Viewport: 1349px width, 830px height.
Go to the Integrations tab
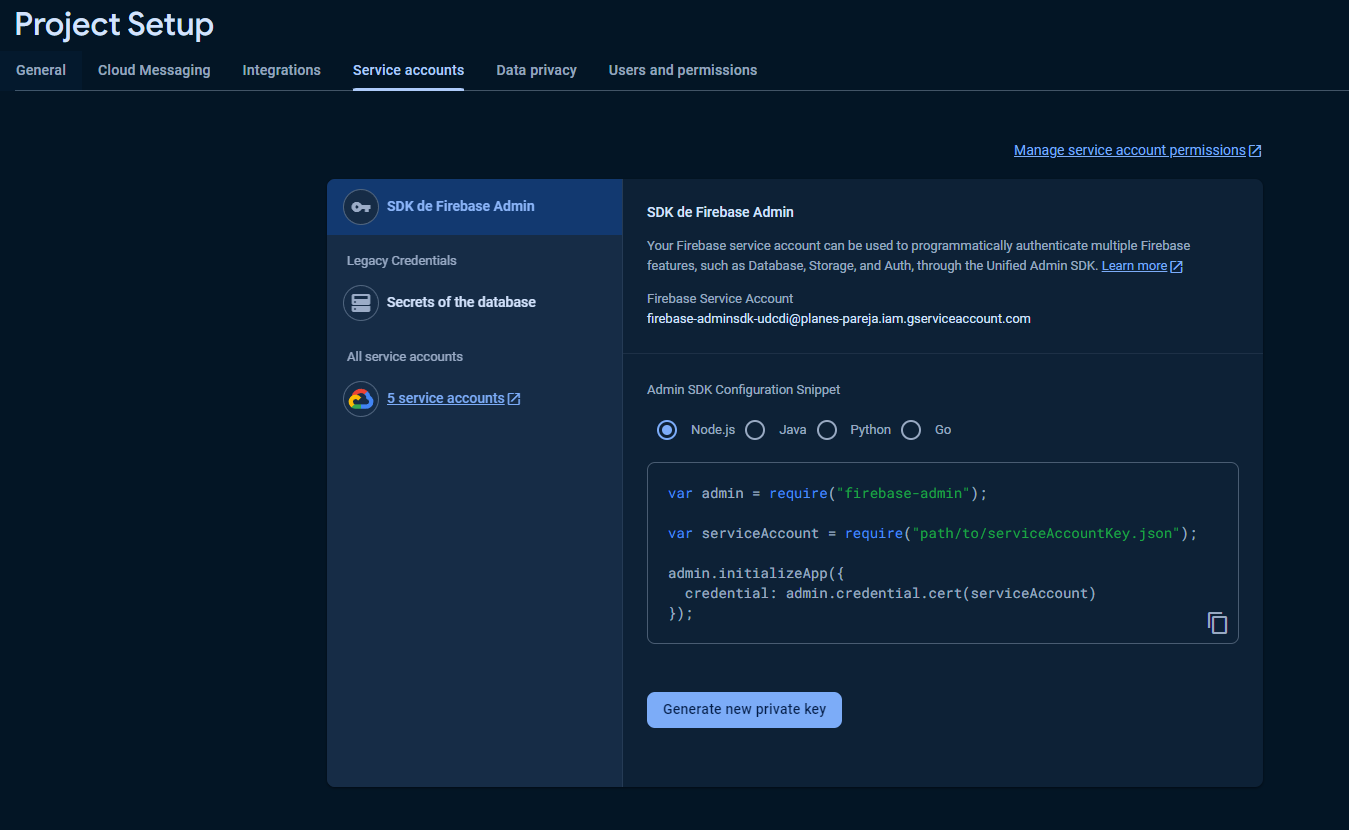pos(282,70)
